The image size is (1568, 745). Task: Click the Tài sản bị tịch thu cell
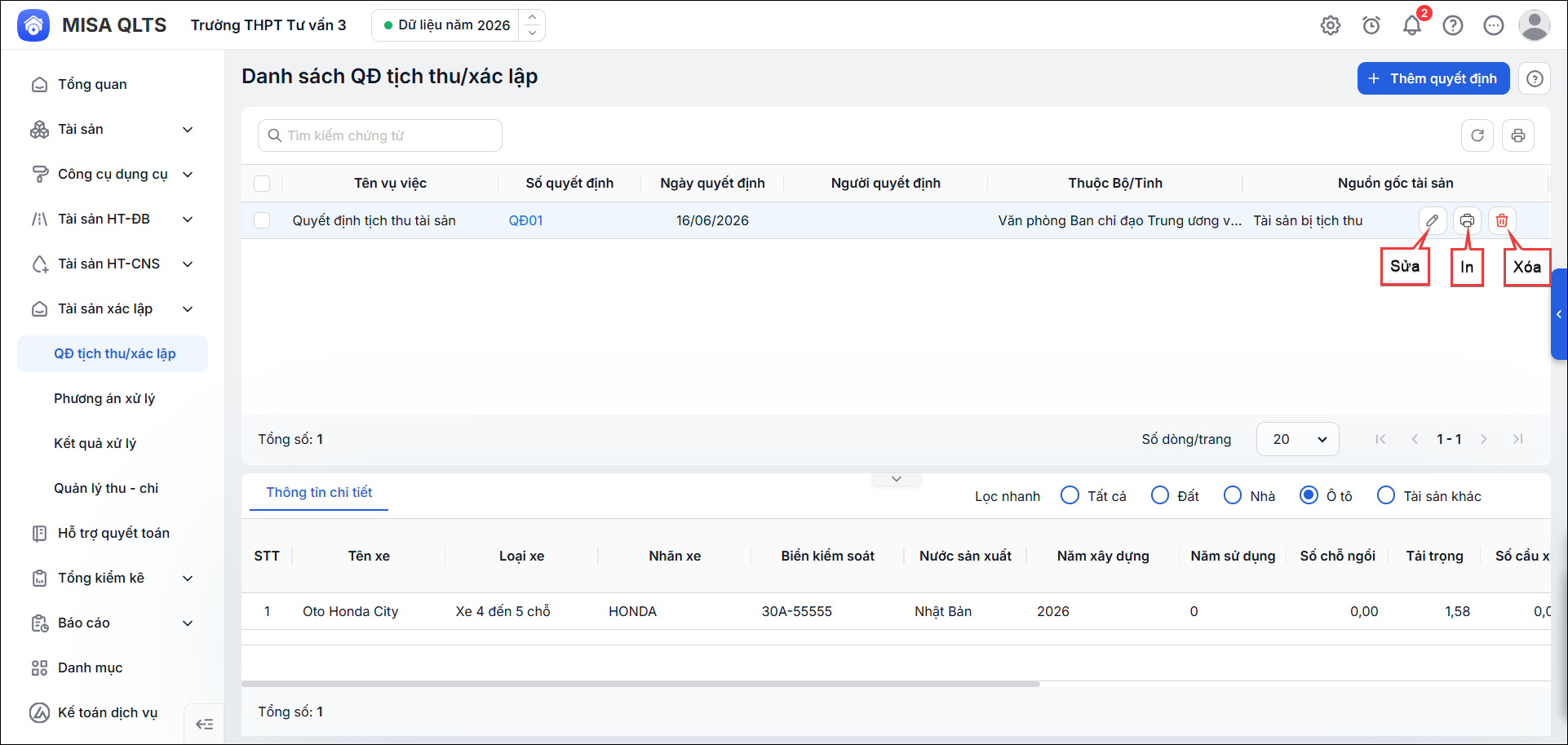tap(1308, 220)
